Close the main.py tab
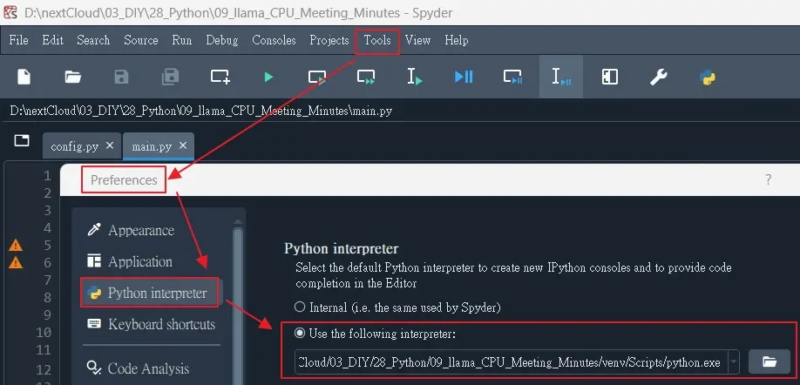800x385 pixels. tap(183, 146)
